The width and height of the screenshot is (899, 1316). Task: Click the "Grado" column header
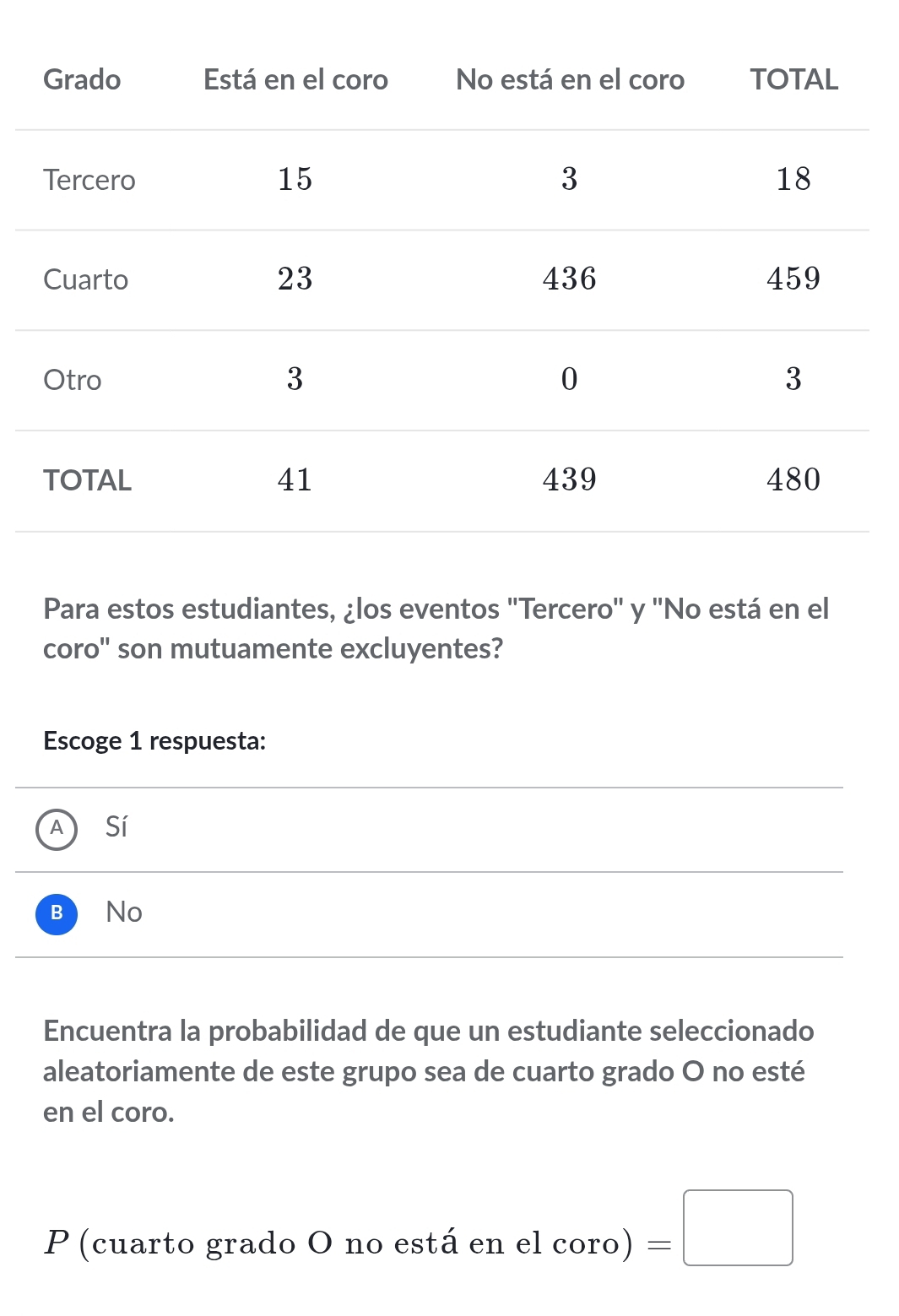tap(82, 79)
